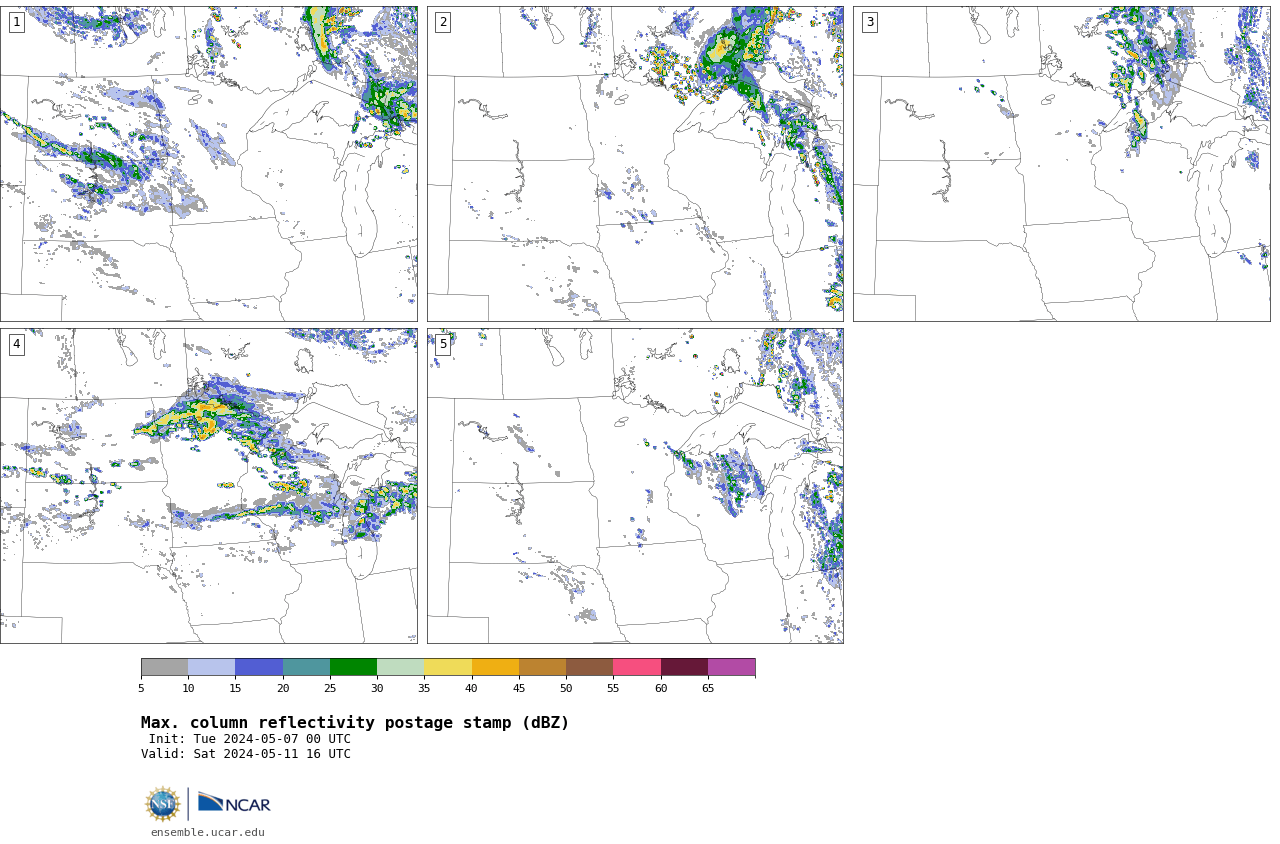The height and width of the screenshot is (844, 1280).
Task: Click the colorbar tick label 60
Action: coord(661,688)
